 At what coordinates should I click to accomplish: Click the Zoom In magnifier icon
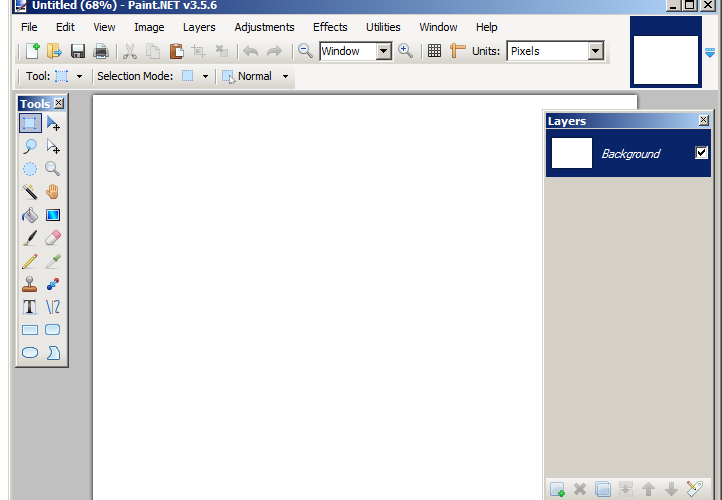pyautogui.click(x=405, y=51)
